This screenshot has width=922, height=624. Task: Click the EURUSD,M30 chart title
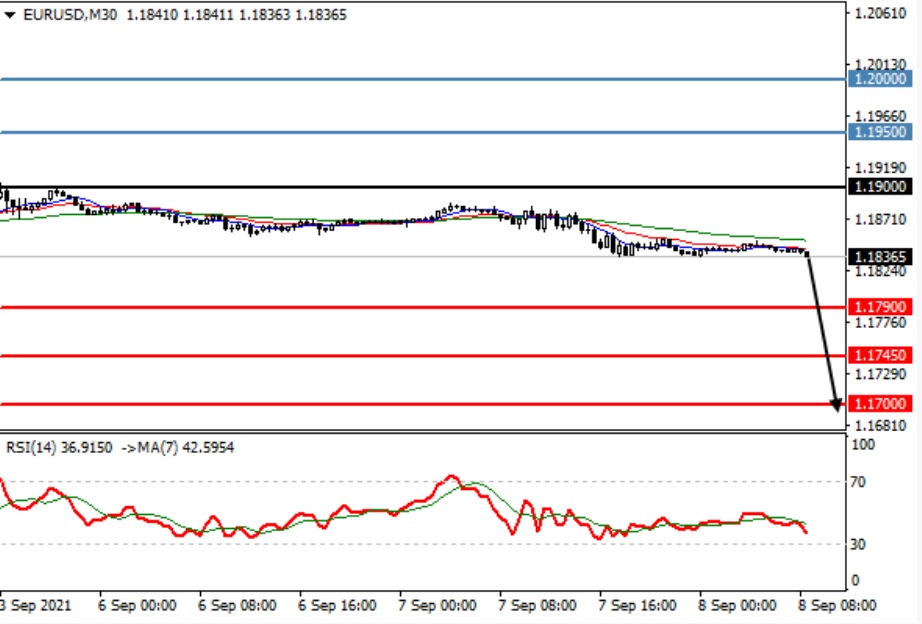[x=70, y=15]
